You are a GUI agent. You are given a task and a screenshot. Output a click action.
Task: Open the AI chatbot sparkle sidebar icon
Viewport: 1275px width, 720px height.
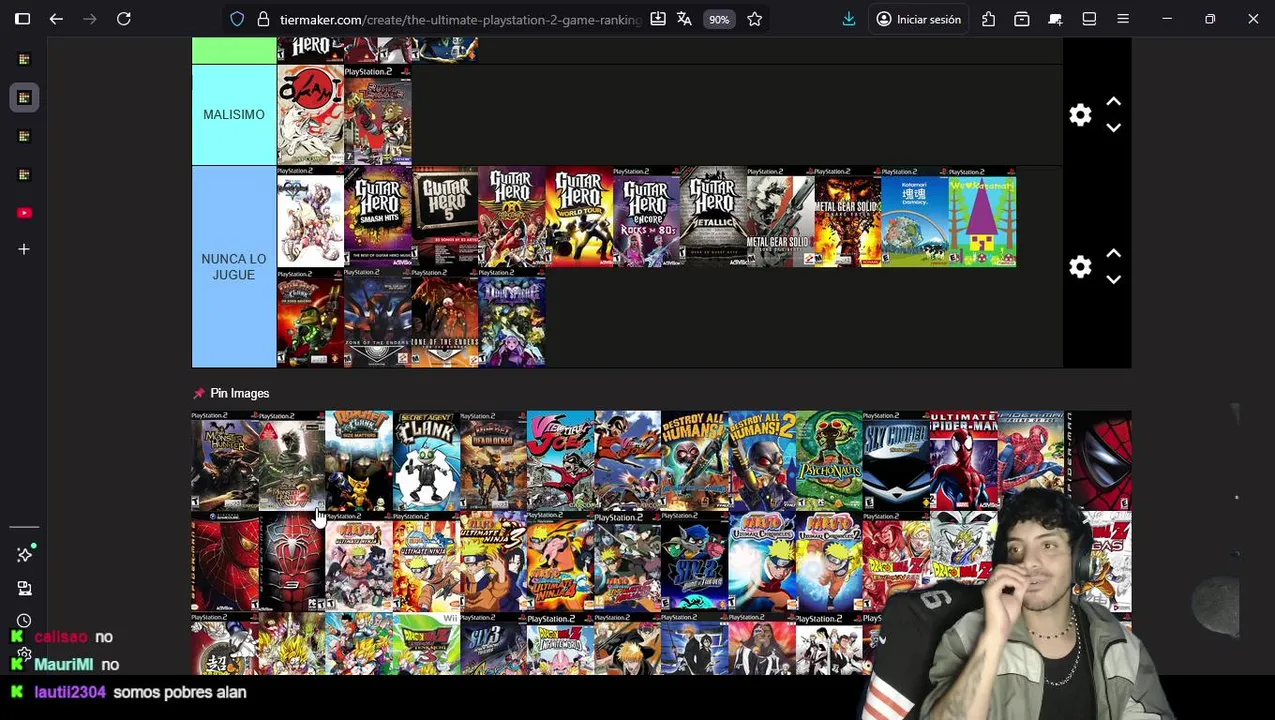click(x=24, y=554)
